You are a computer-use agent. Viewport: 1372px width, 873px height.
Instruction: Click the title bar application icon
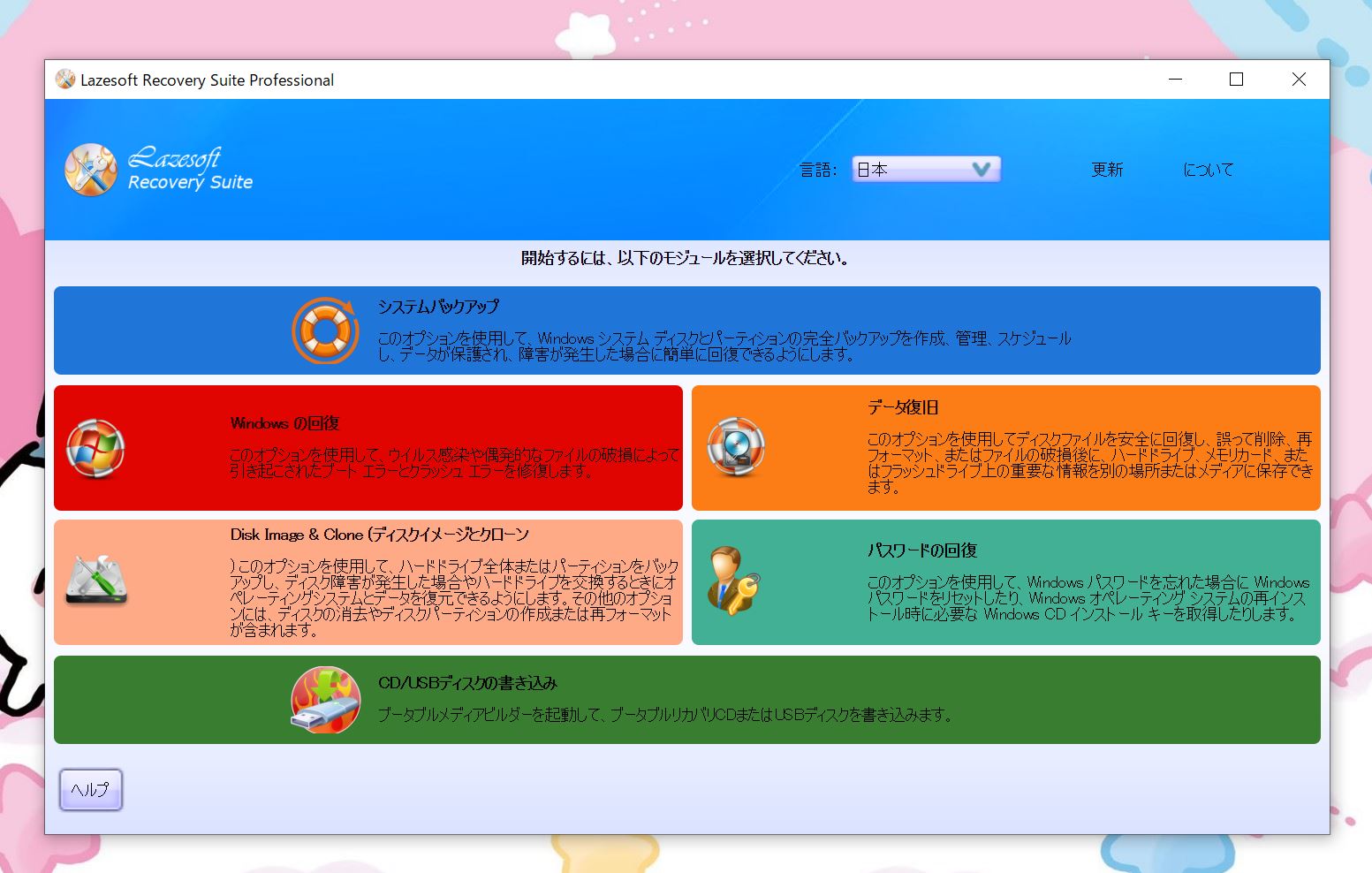pos(65,80)
